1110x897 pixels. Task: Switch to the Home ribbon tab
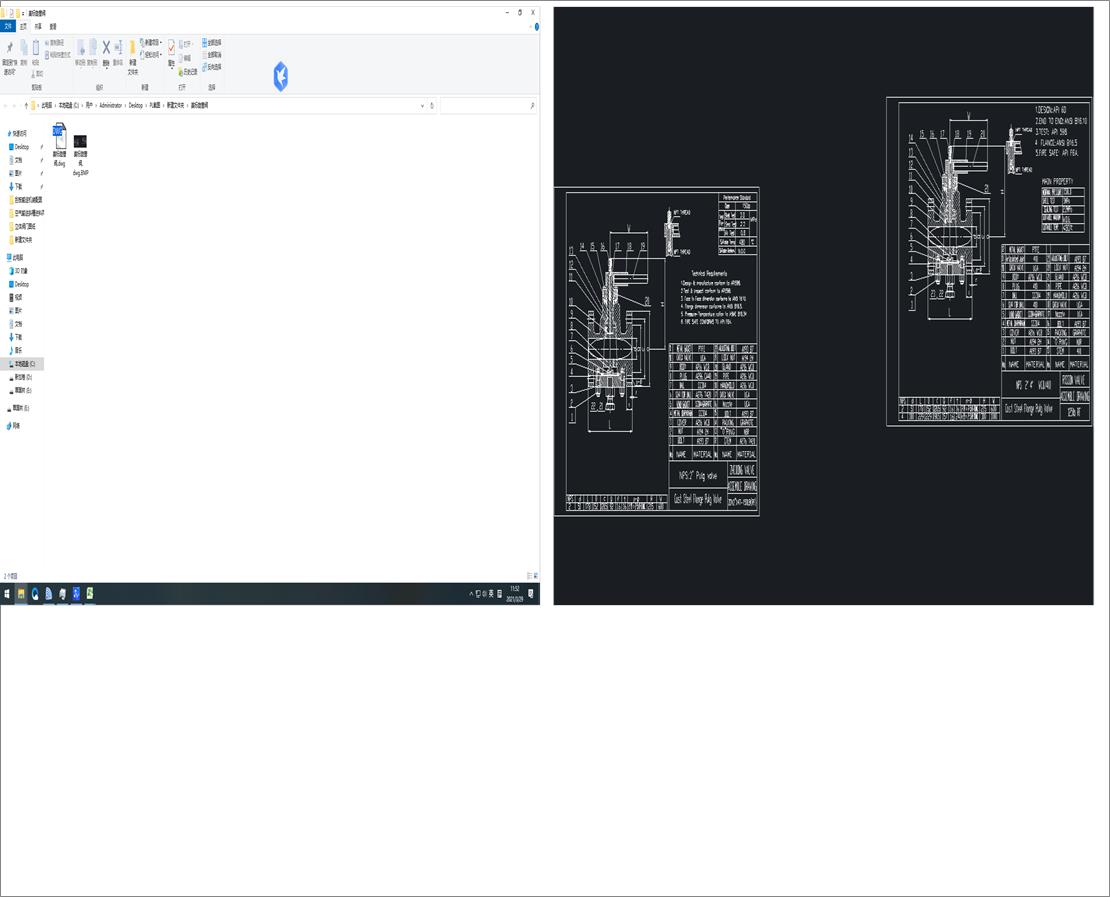click(x=23, y=26)
